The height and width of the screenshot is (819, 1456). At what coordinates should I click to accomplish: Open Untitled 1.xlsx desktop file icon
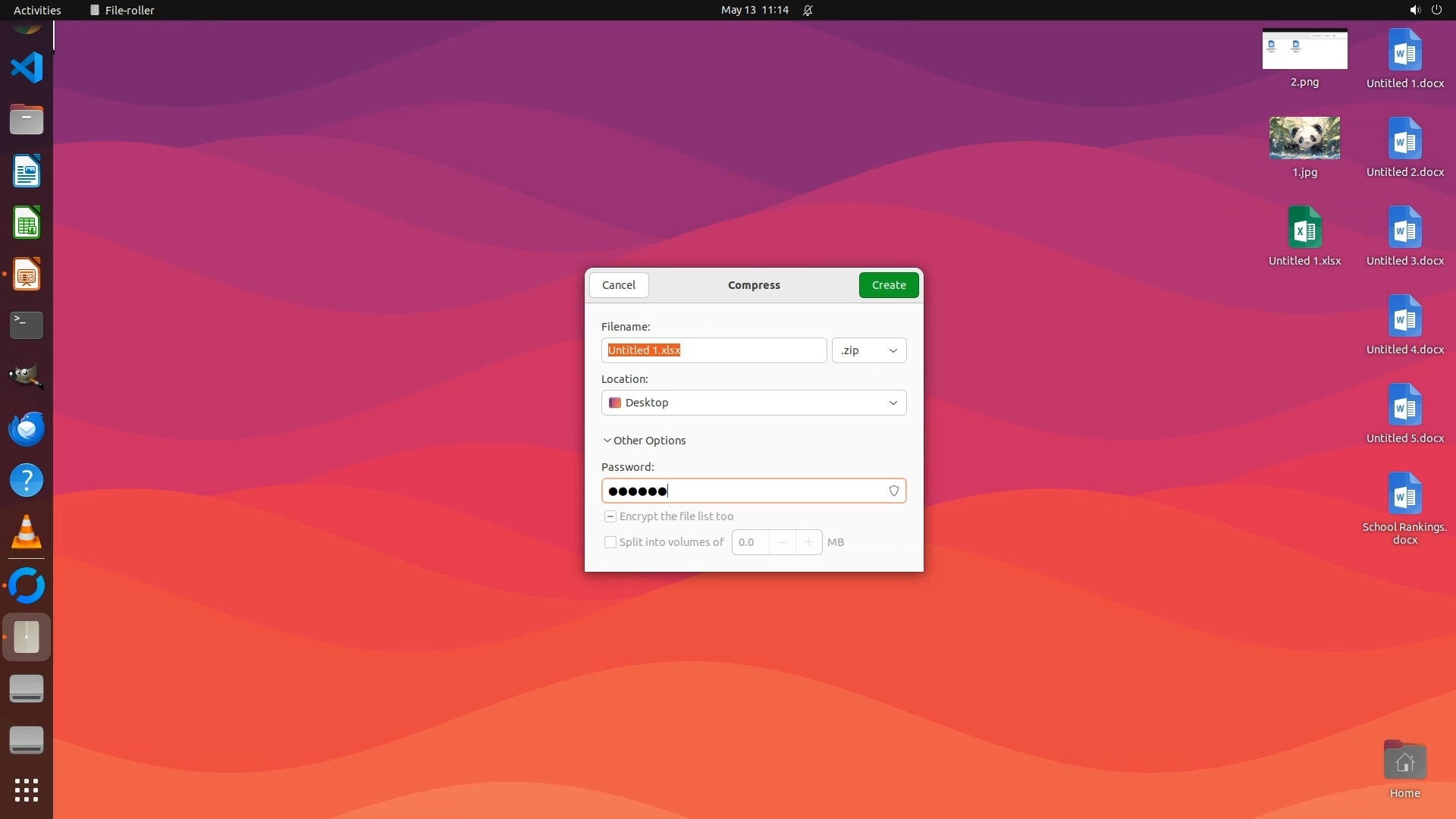(x=1304, y=228)
